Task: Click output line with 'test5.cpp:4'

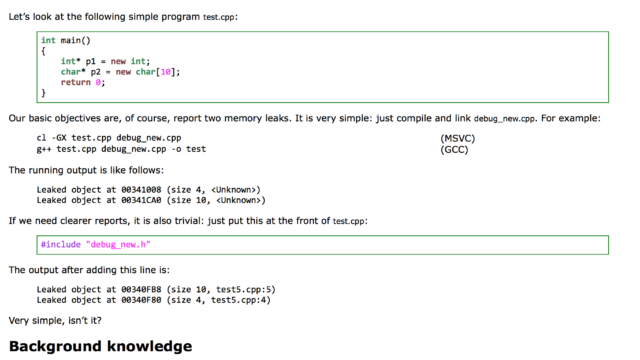Action: [x=153, y=300]
